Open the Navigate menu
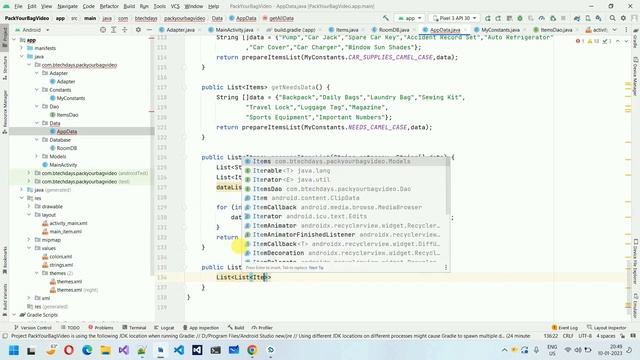 tap(67, 6)
